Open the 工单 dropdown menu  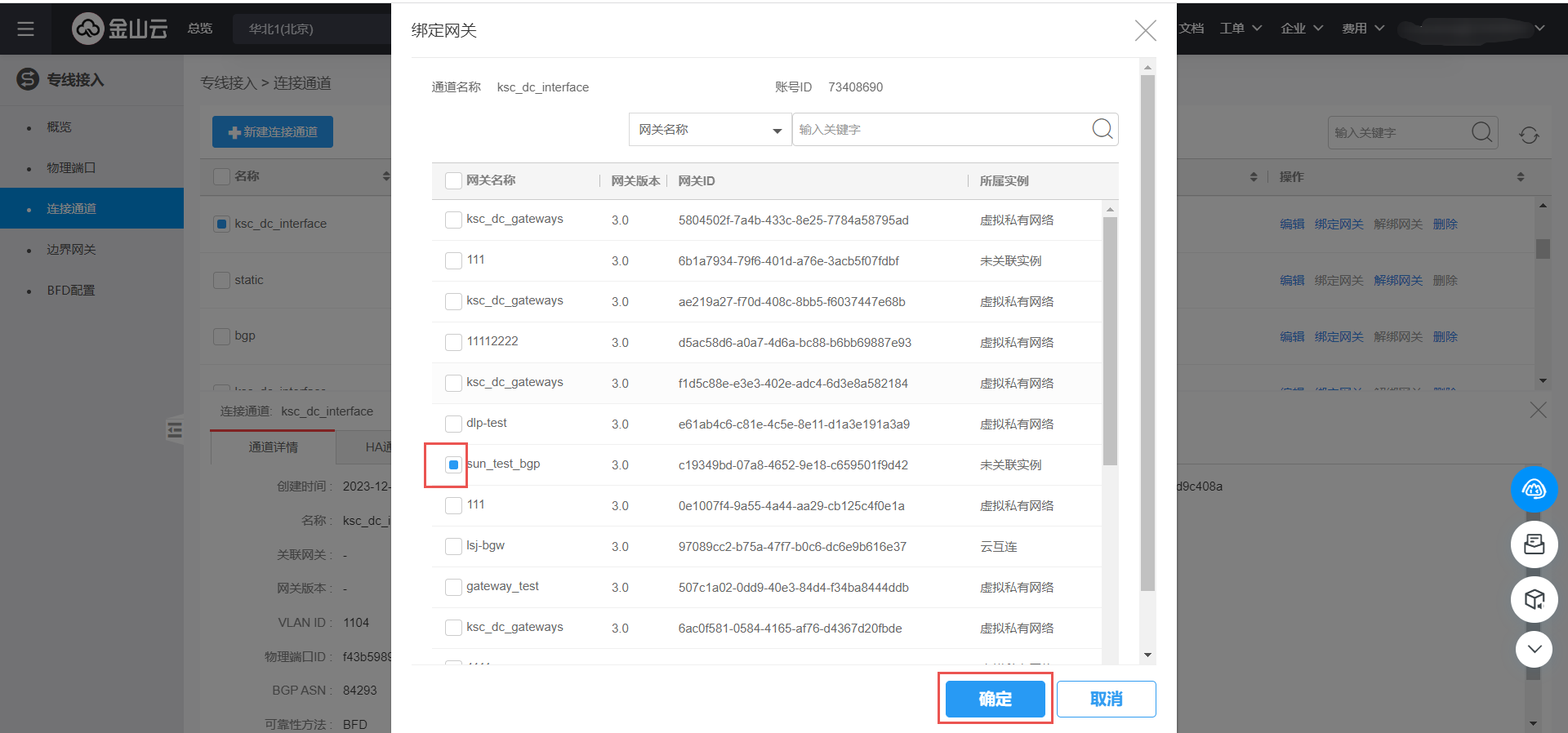1241,29
